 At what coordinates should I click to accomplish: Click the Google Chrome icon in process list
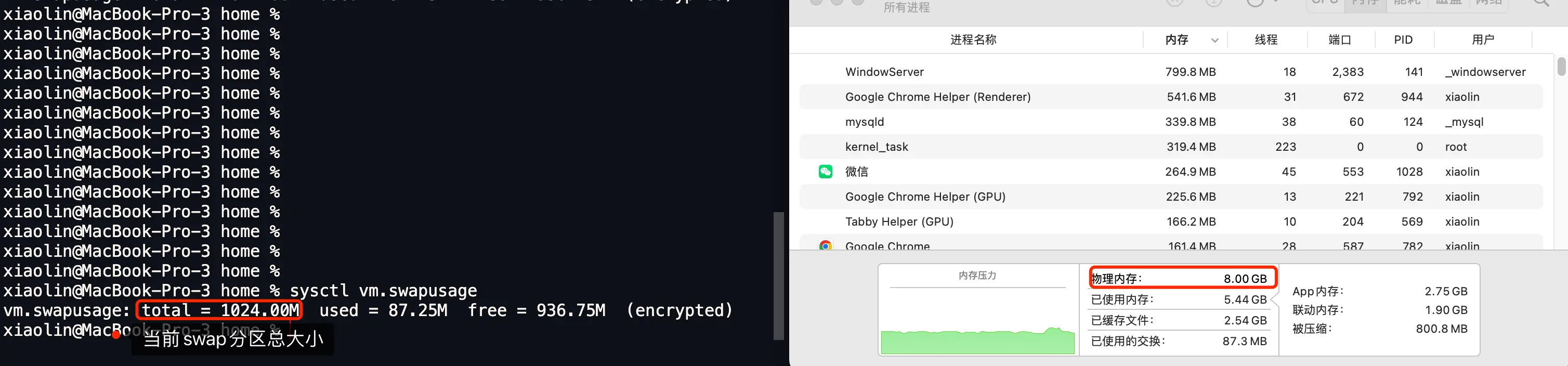pyautogui.click(x=826, y=245)
